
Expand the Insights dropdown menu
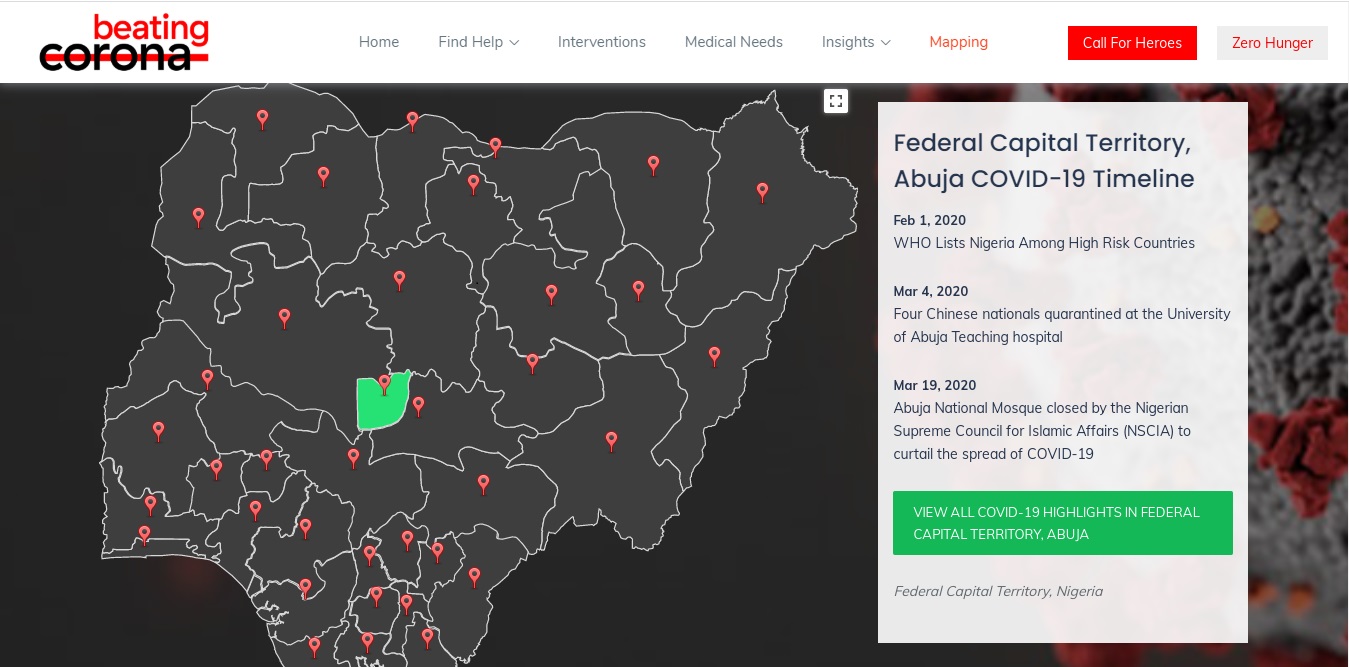tap(856, 42)
